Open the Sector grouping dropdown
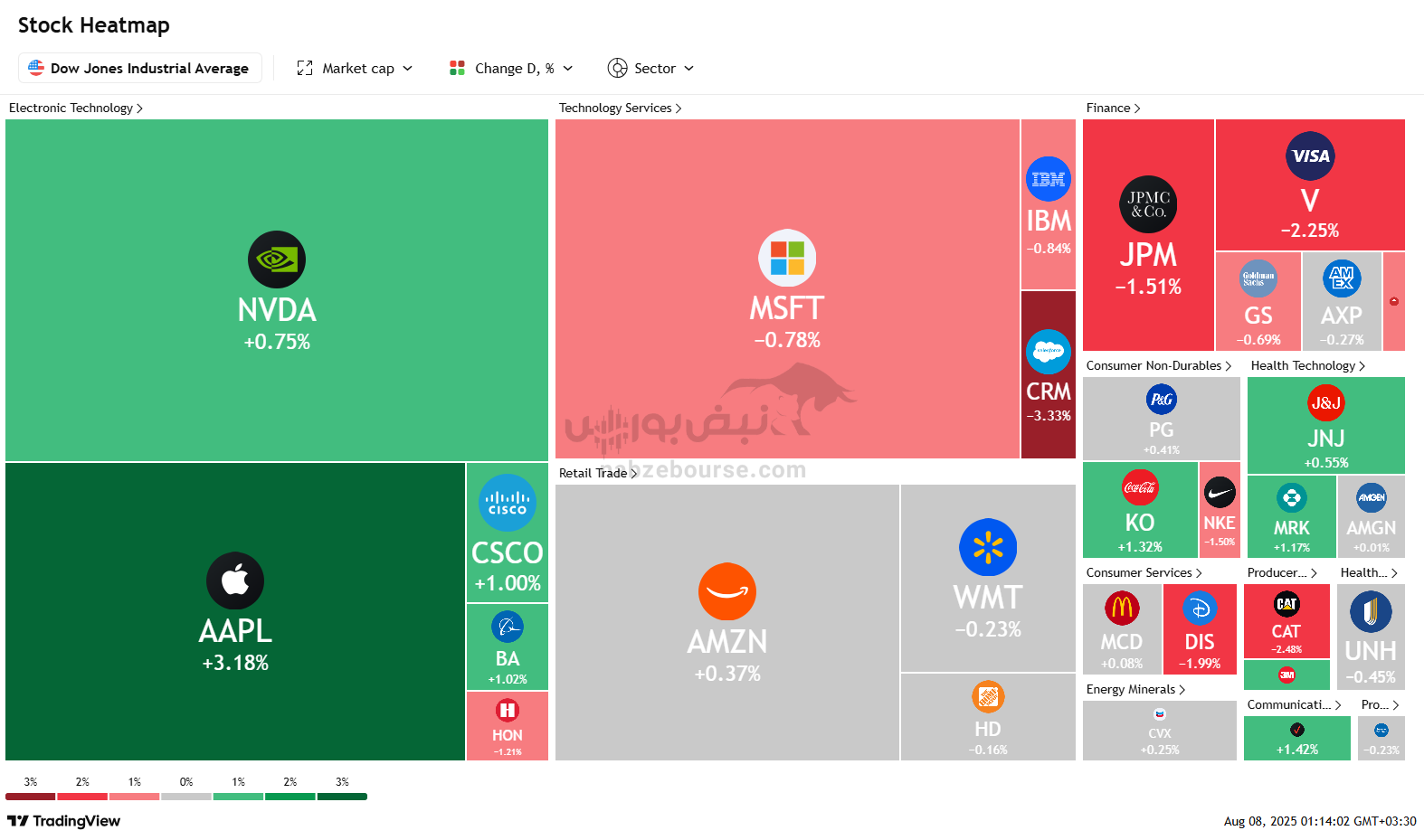1424x840 pixels. point(651,68)
